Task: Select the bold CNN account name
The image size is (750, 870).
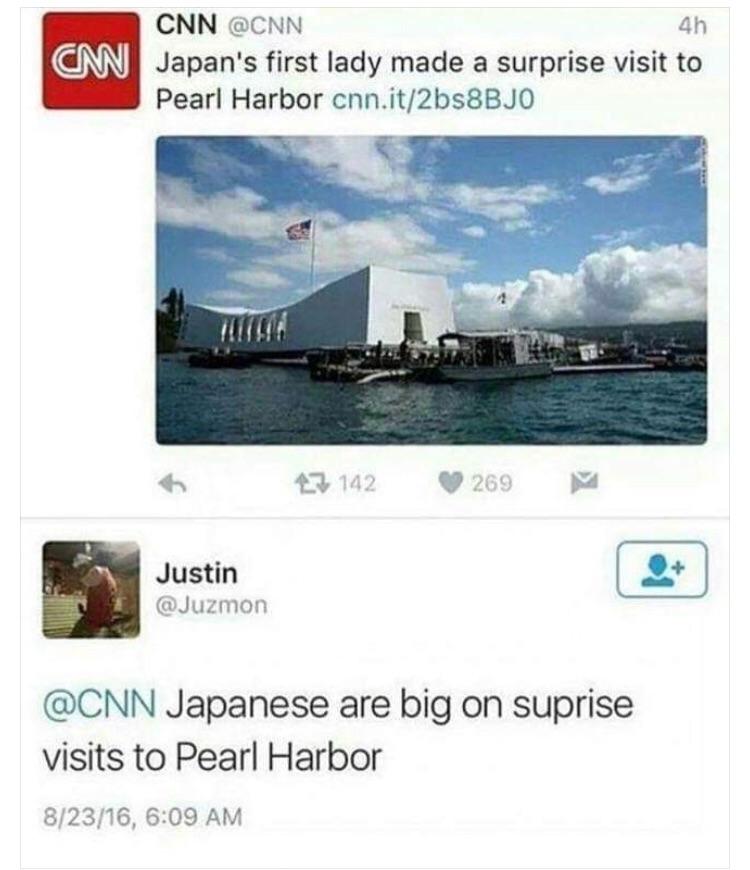Action: coord(186,25)
